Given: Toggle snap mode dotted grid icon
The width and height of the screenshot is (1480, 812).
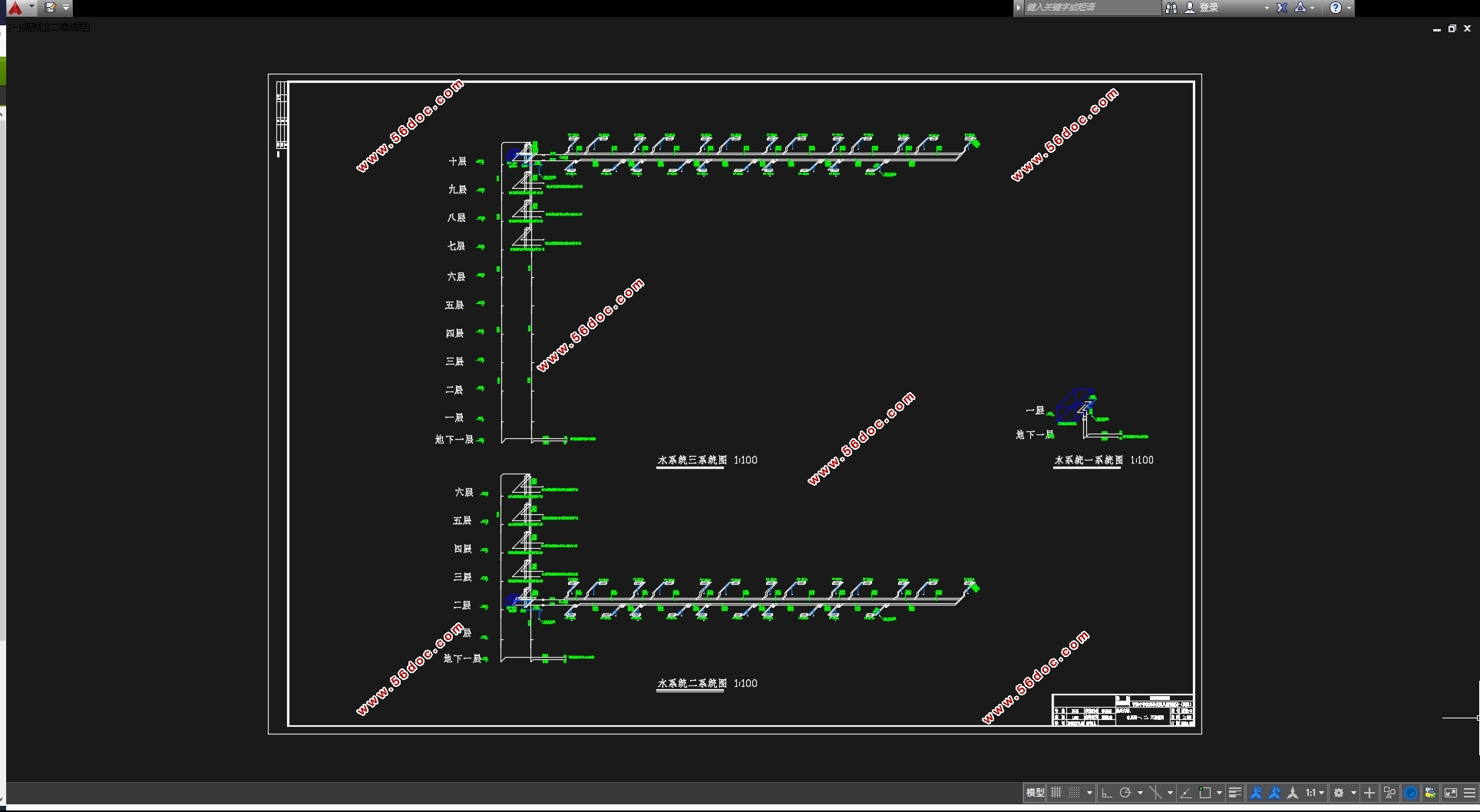Looking at the screenshot, I should [1075, 793].
